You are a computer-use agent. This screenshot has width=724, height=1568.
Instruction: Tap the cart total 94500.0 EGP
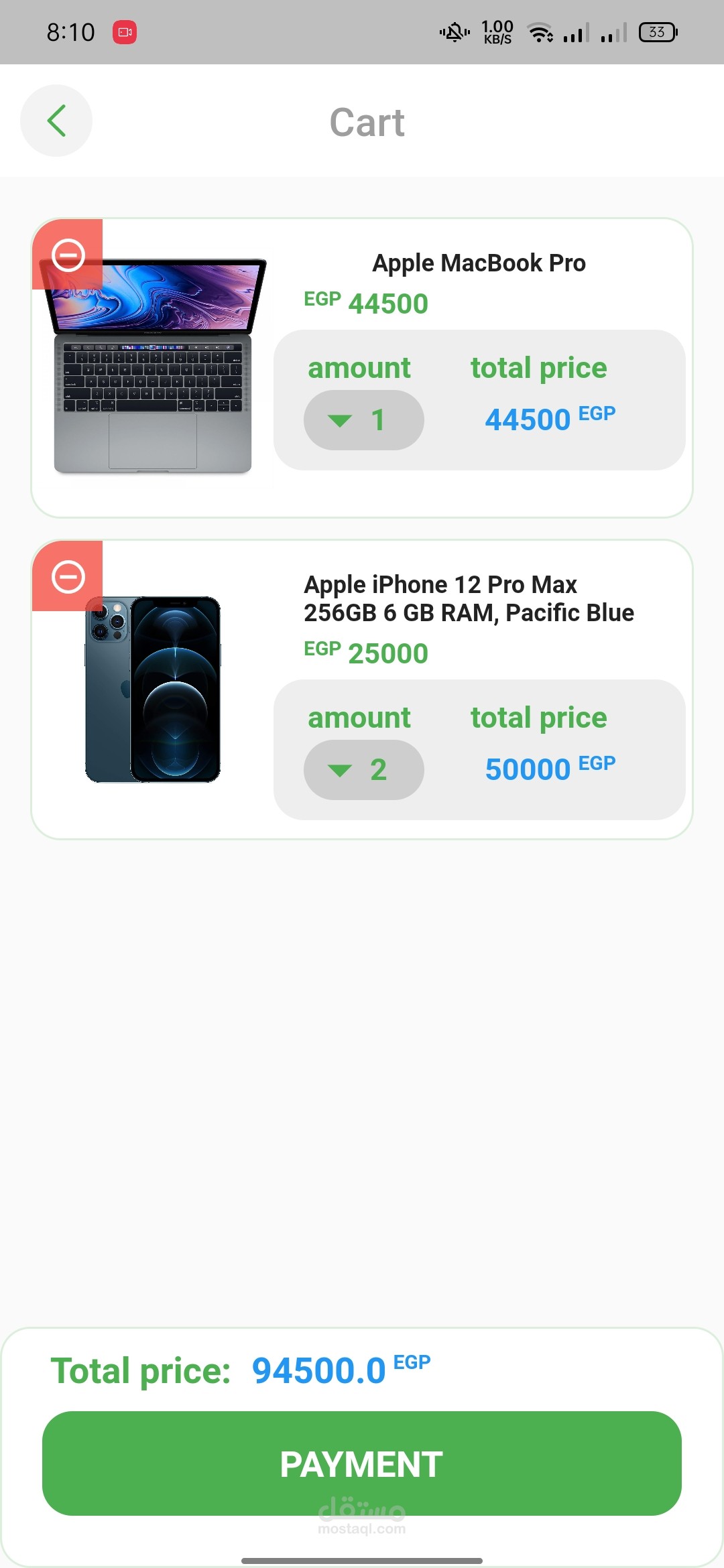coord(341,1370)
